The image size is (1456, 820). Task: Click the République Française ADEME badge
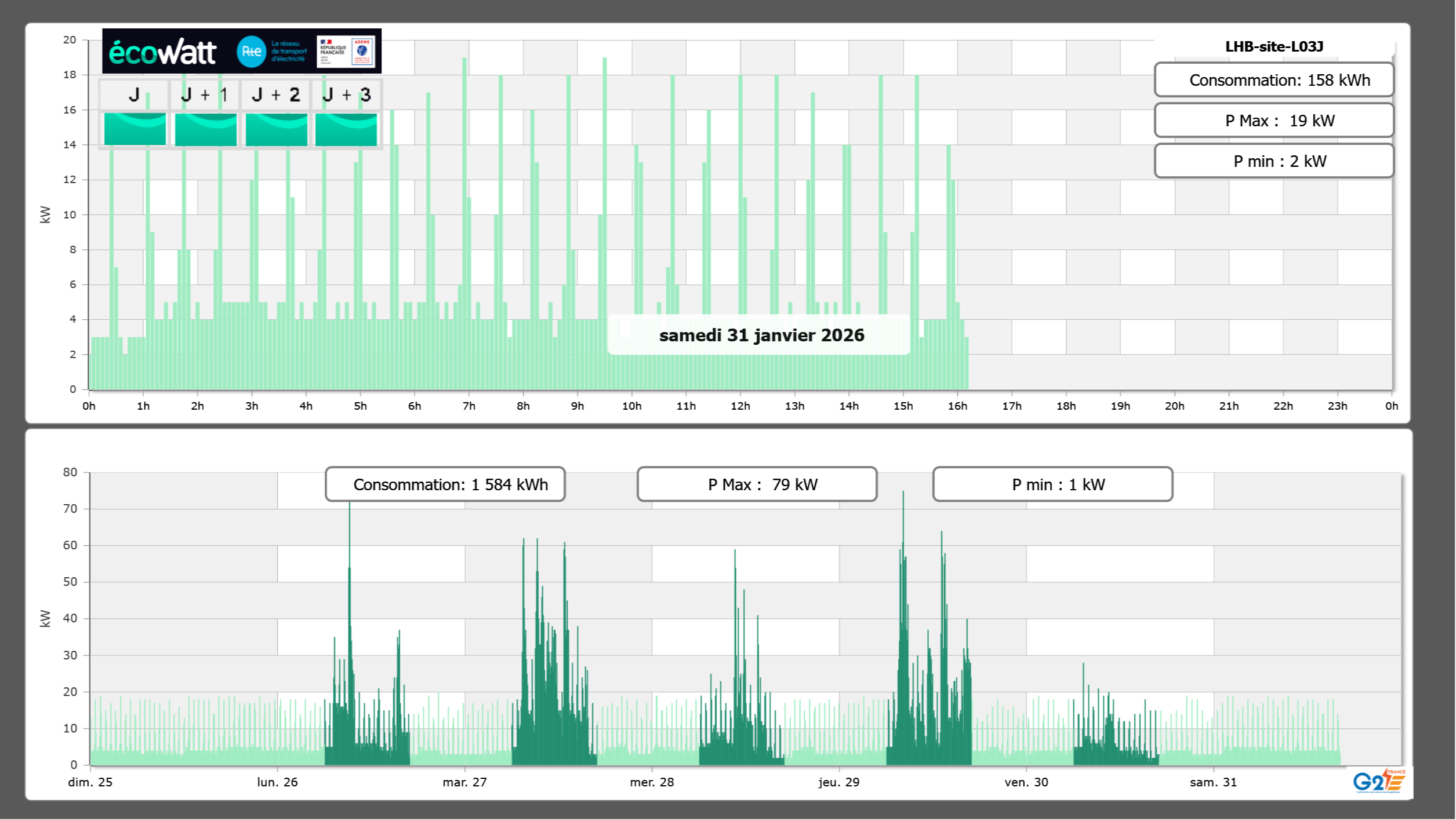pos(346,52)
